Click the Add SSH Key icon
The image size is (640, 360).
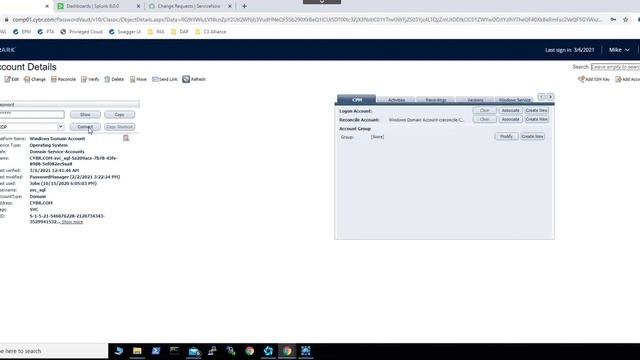pyautogui.click(x=581, y=79)
